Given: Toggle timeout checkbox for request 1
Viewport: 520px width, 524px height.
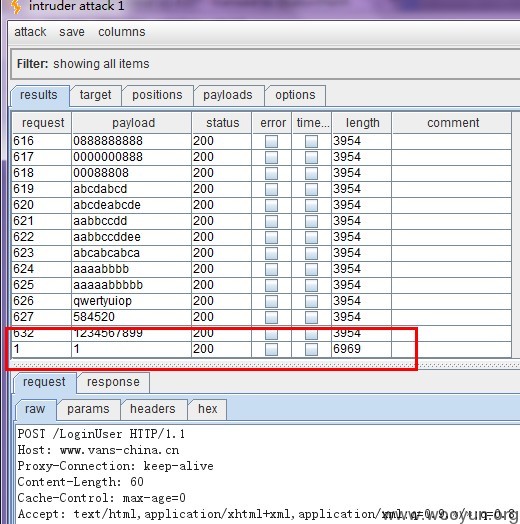Looking at the screenshot, I should 311,350.
